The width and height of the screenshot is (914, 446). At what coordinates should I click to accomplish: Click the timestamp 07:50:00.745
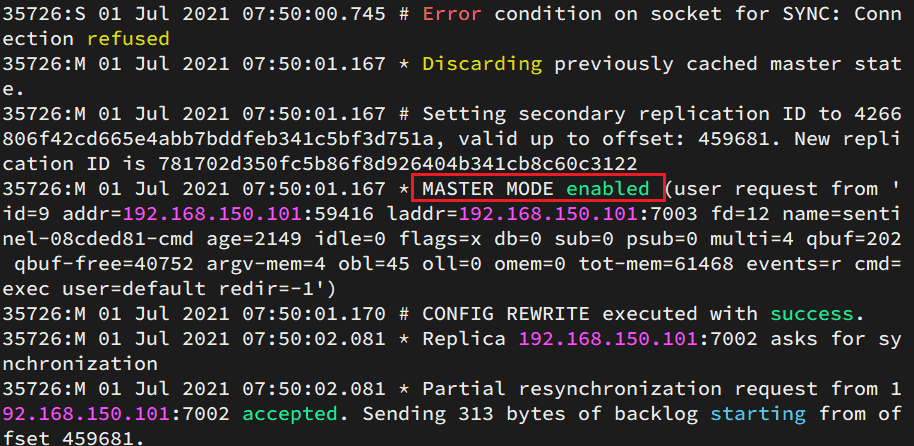click(313, 14)
